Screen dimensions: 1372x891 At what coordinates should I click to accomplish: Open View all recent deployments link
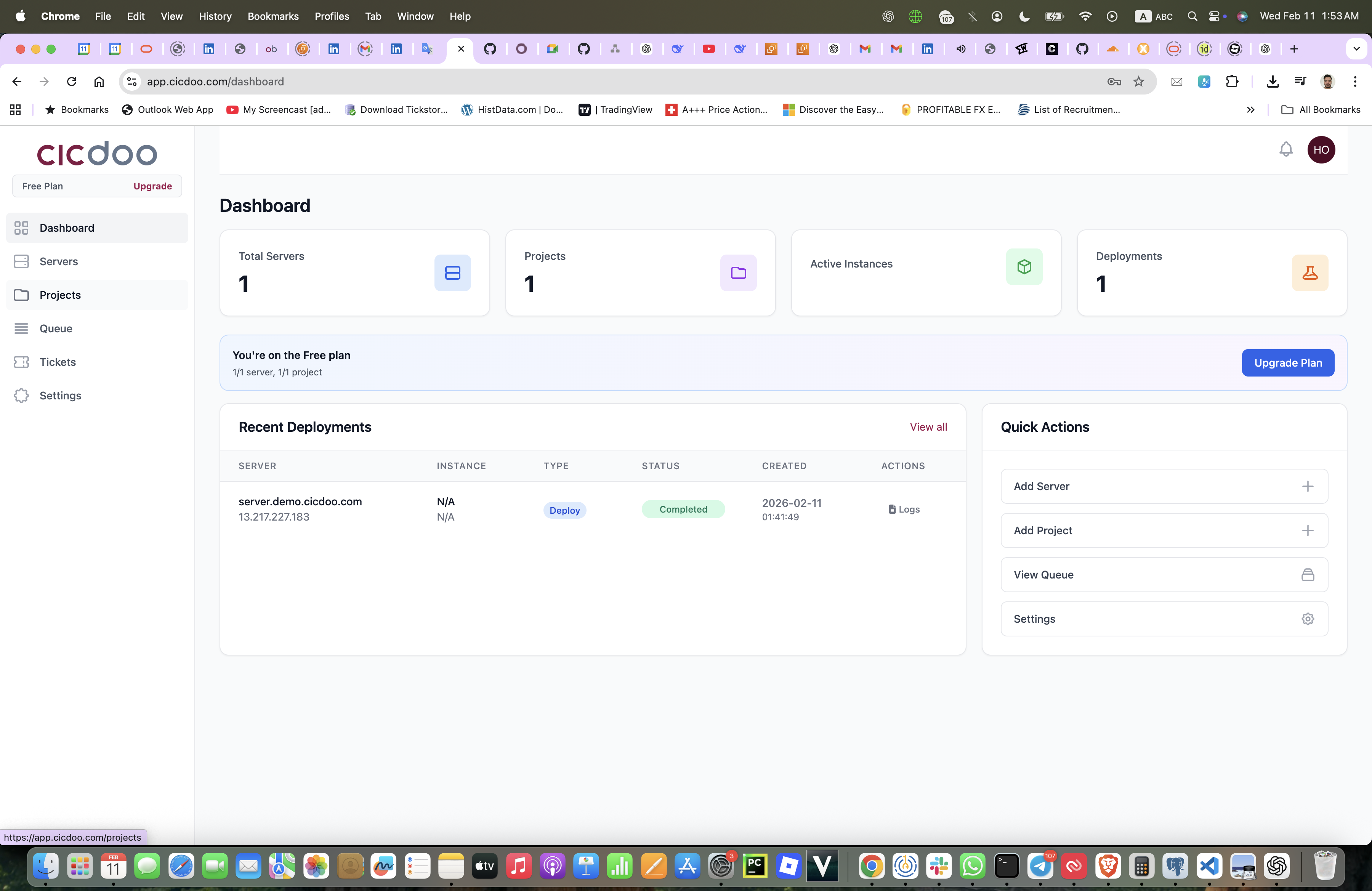point(928,427)
